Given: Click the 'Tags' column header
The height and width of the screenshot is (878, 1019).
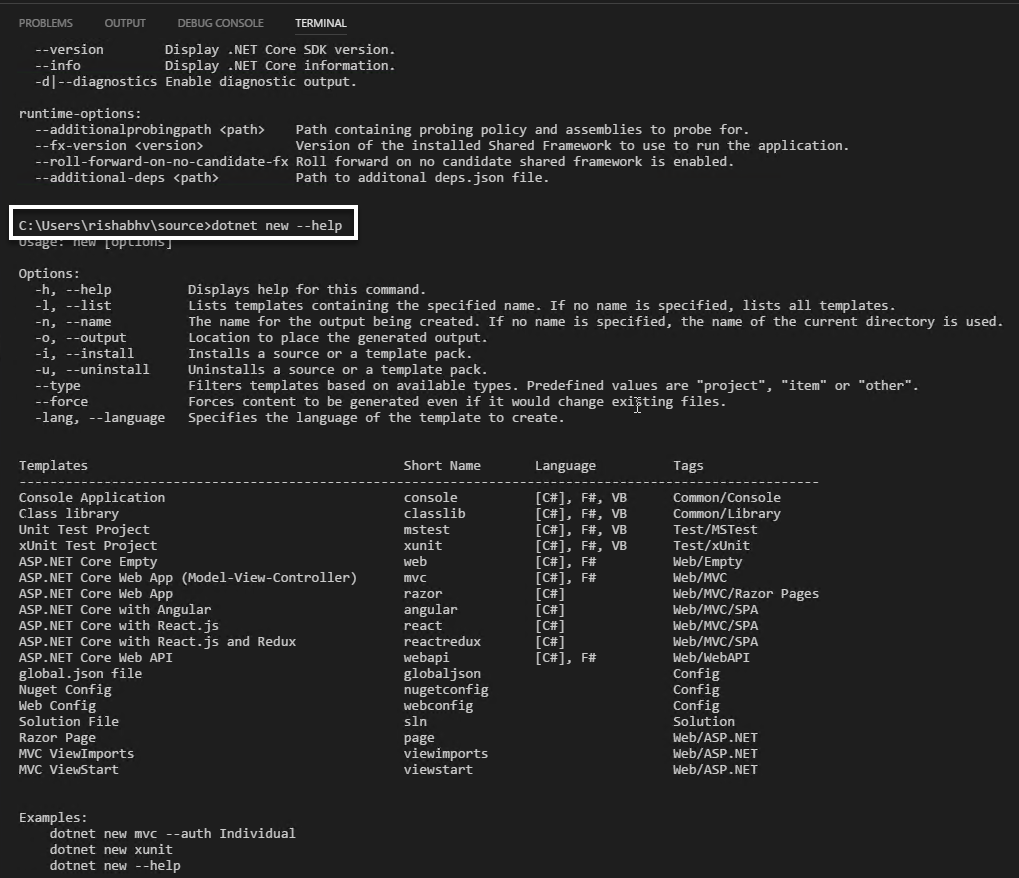Looking at the screenshot, I should click(x=688, y=466).
